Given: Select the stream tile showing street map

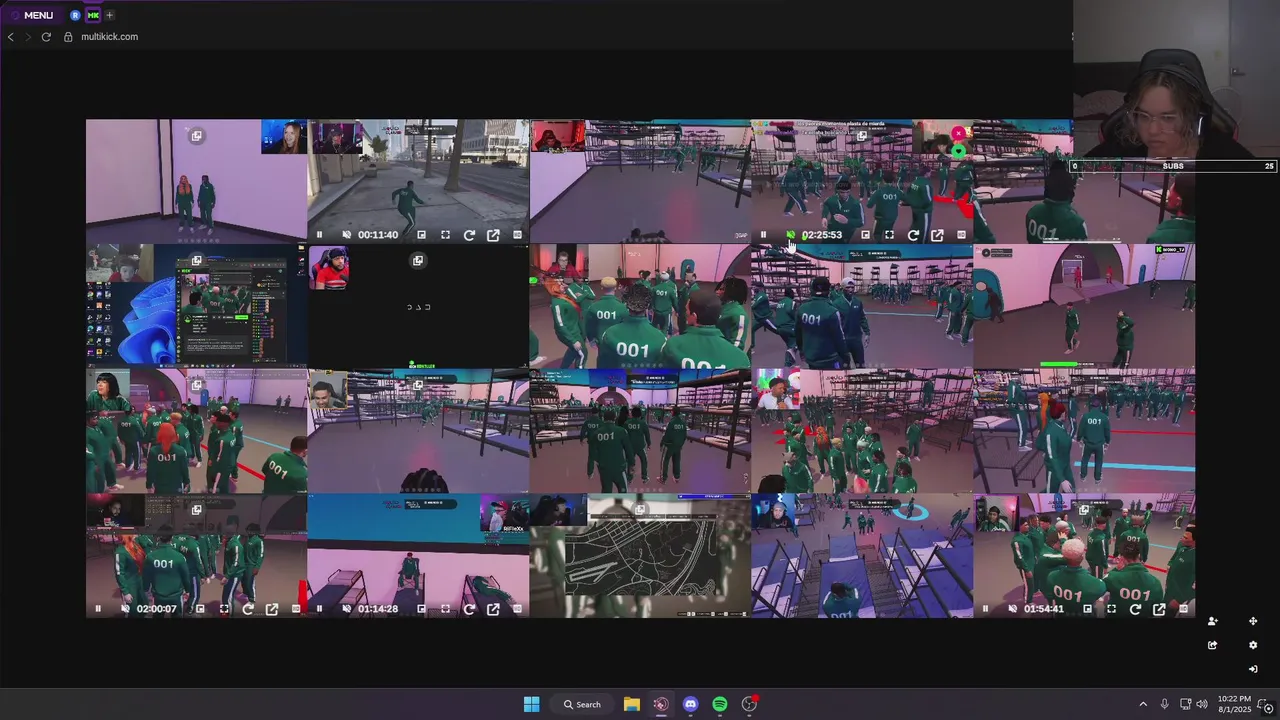Looking at the screenshot, I should click(640, 556).
